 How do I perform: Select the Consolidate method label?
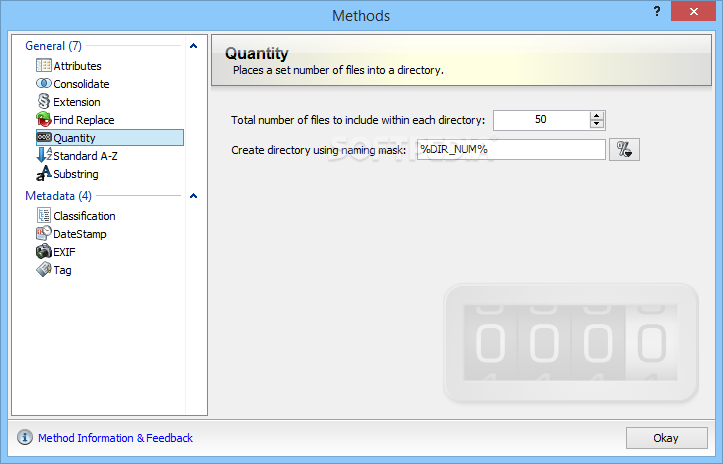tap(81, 84)
